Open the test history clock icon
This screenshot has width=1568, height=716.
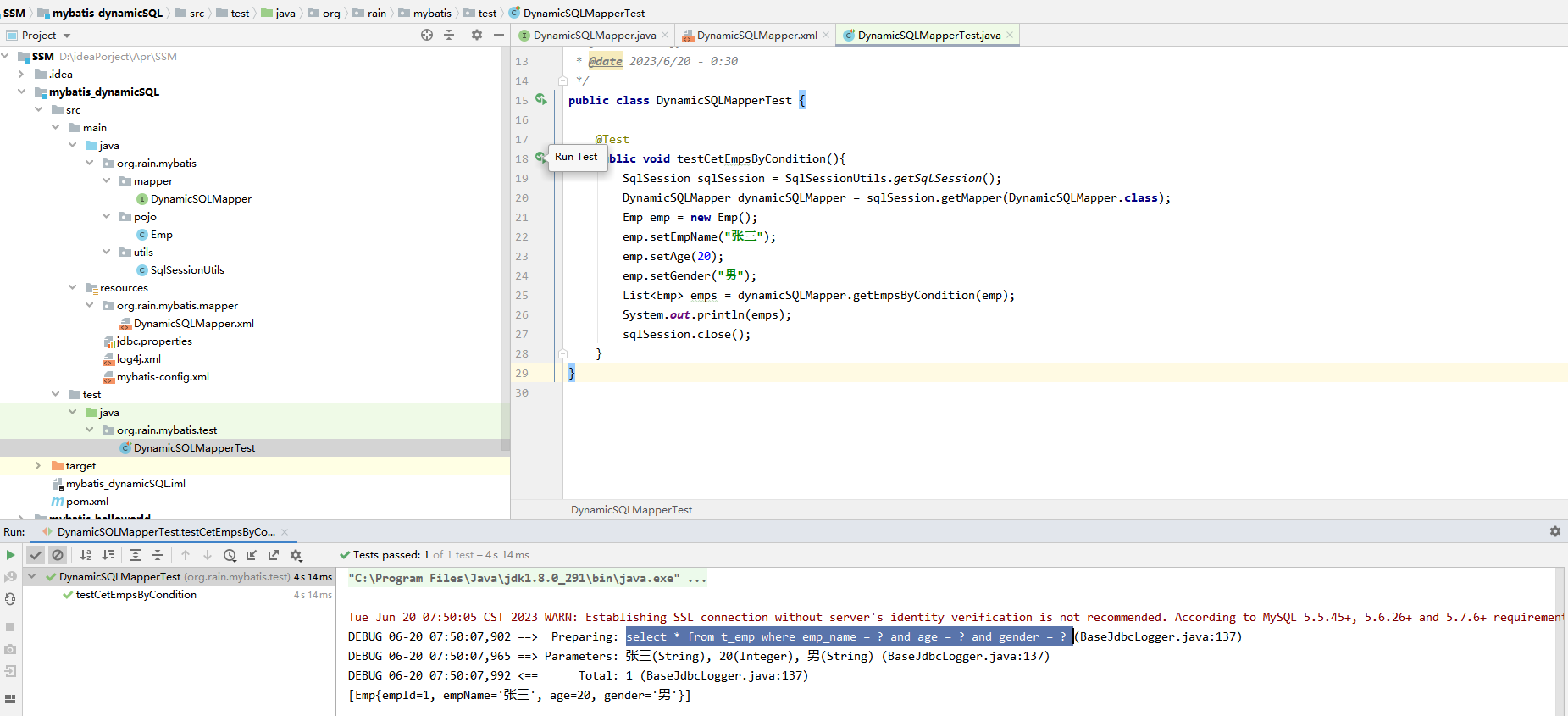[230, 555]
